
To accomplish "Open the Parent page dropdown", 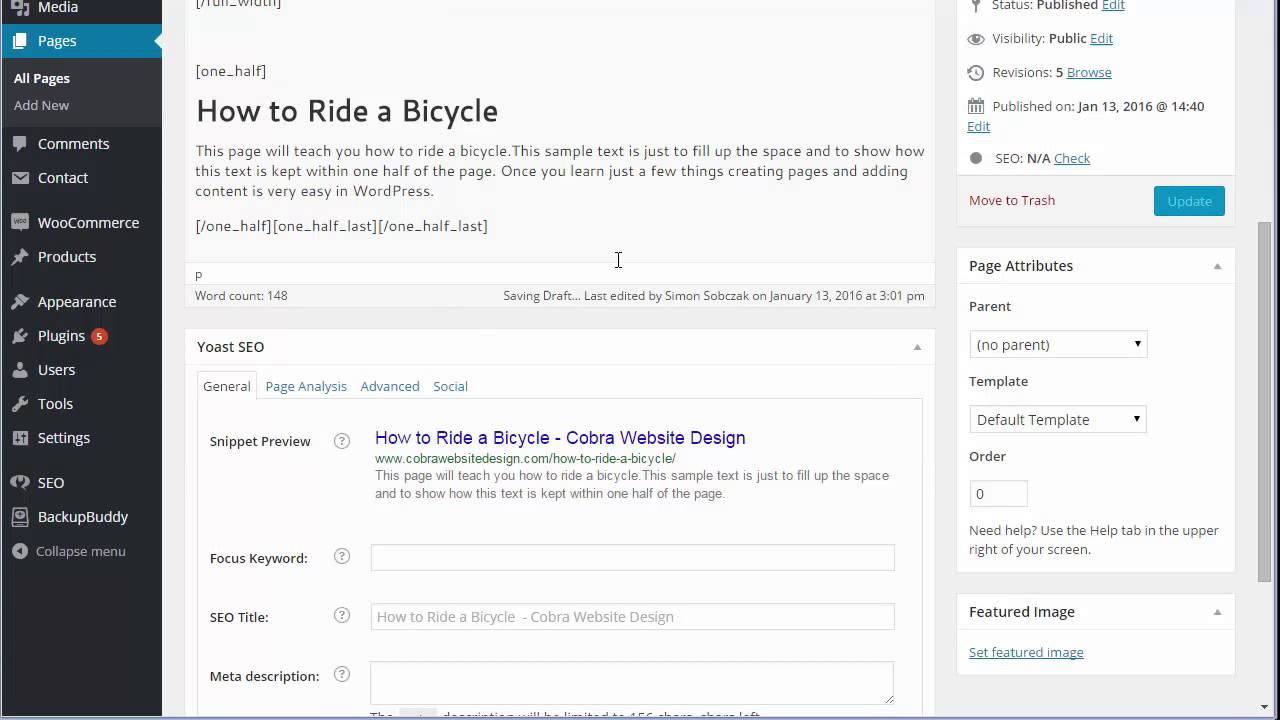I will pyautogui.click(x=1057, y=344).
